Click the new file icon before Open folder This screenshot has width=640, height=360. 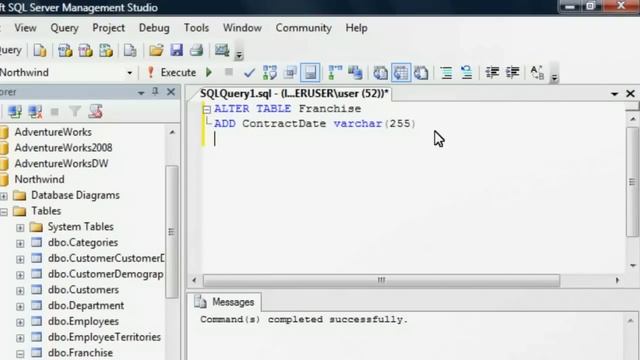point(130,50)
